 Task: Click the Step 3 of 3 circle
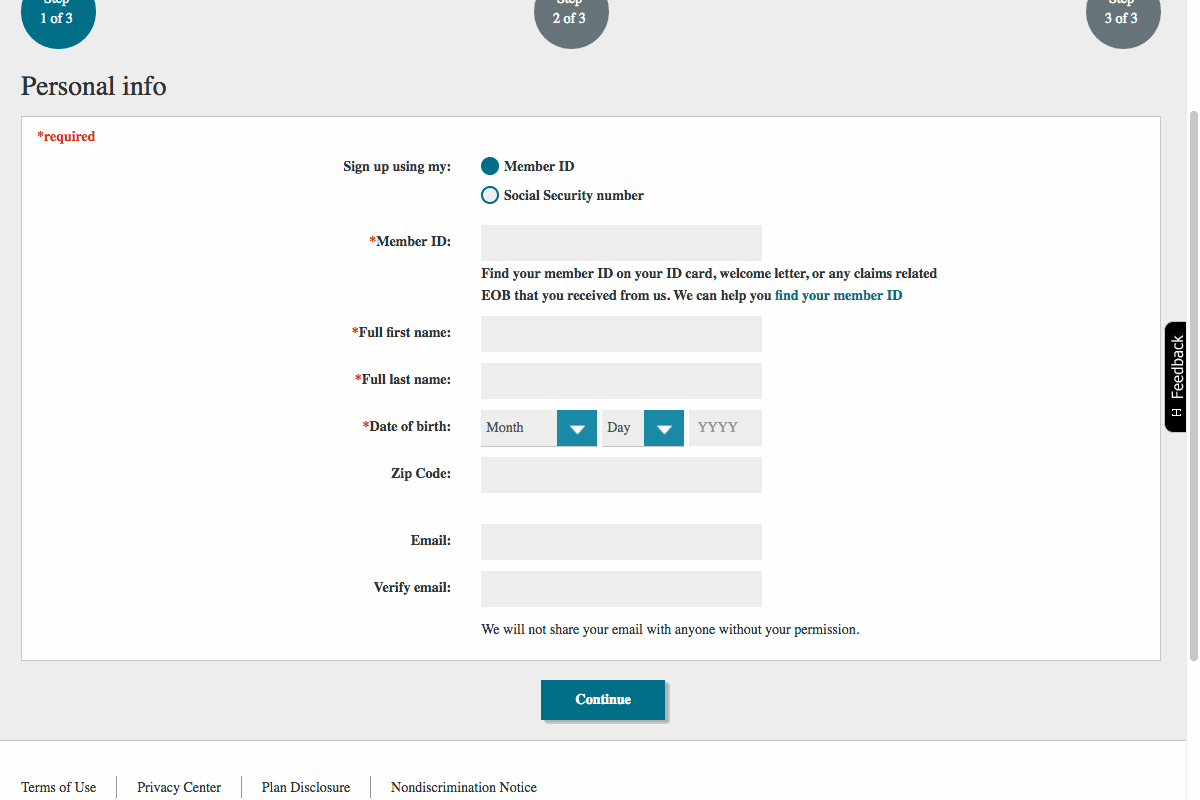(x=1123, y=15)
